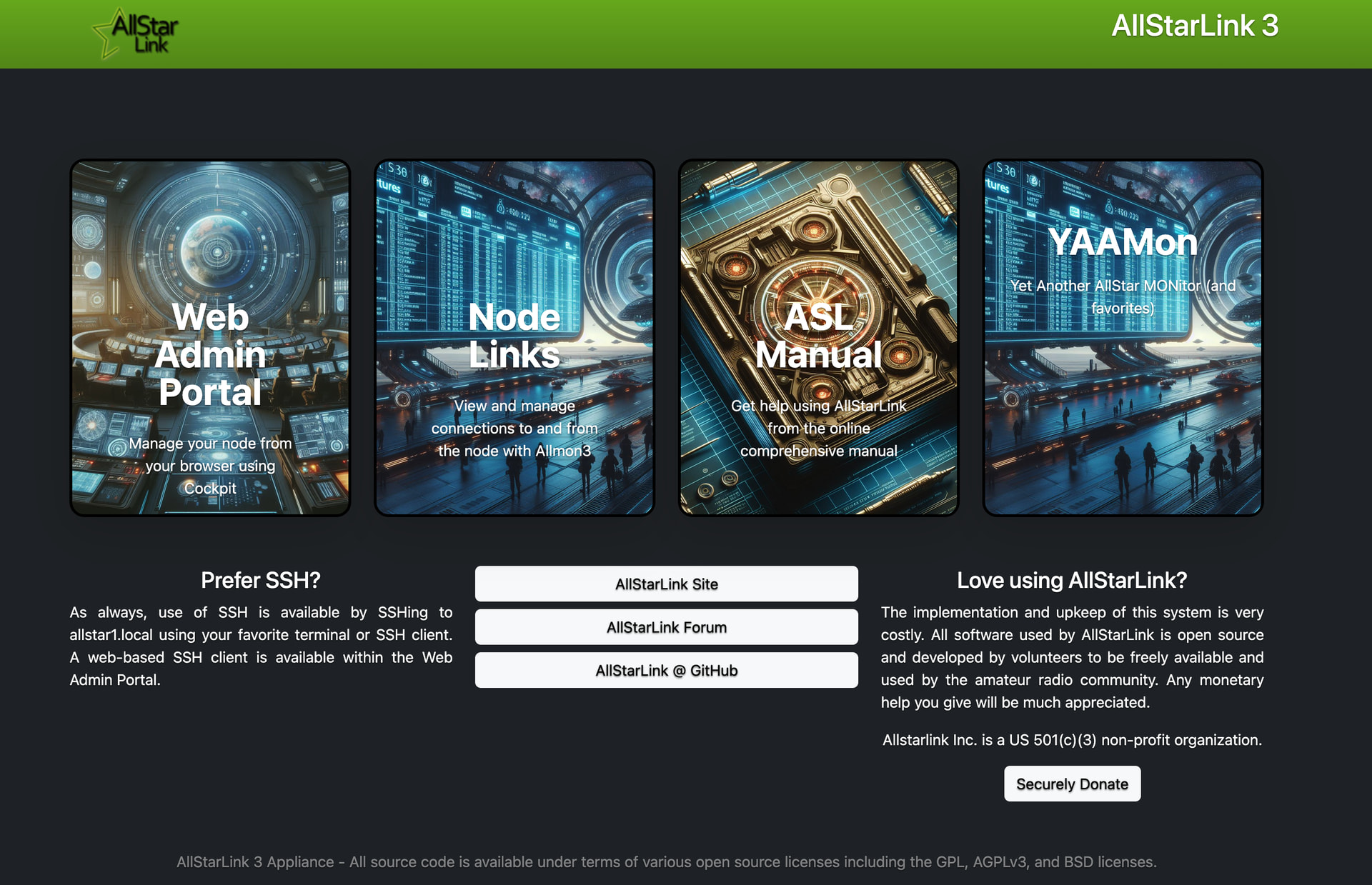Click the AllStarLink star logo
Screen dimensions: 1372x885
[x=135, y=33]
